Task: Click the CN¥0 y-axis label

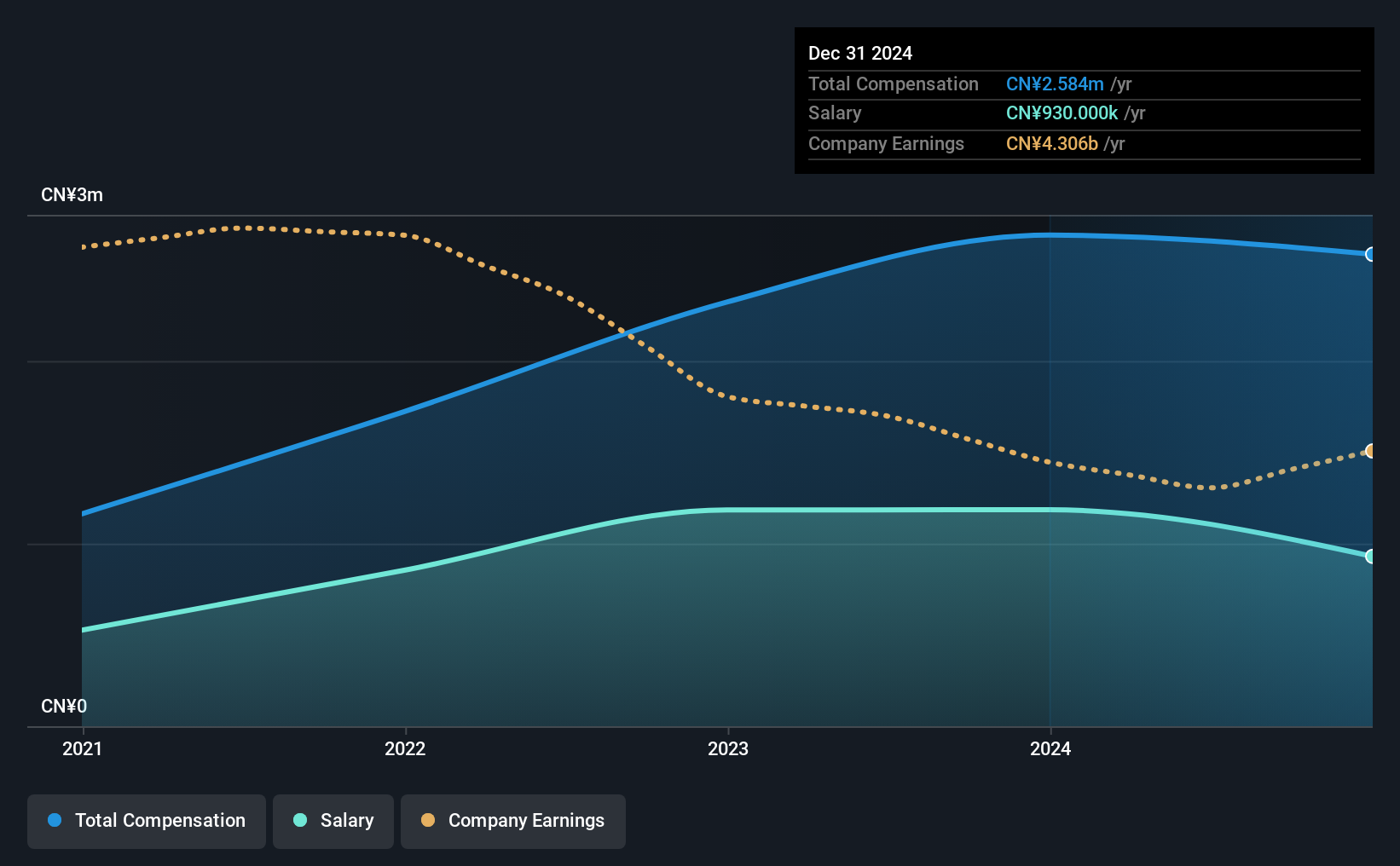Action: pyautogui.click(x=64, y=707)
